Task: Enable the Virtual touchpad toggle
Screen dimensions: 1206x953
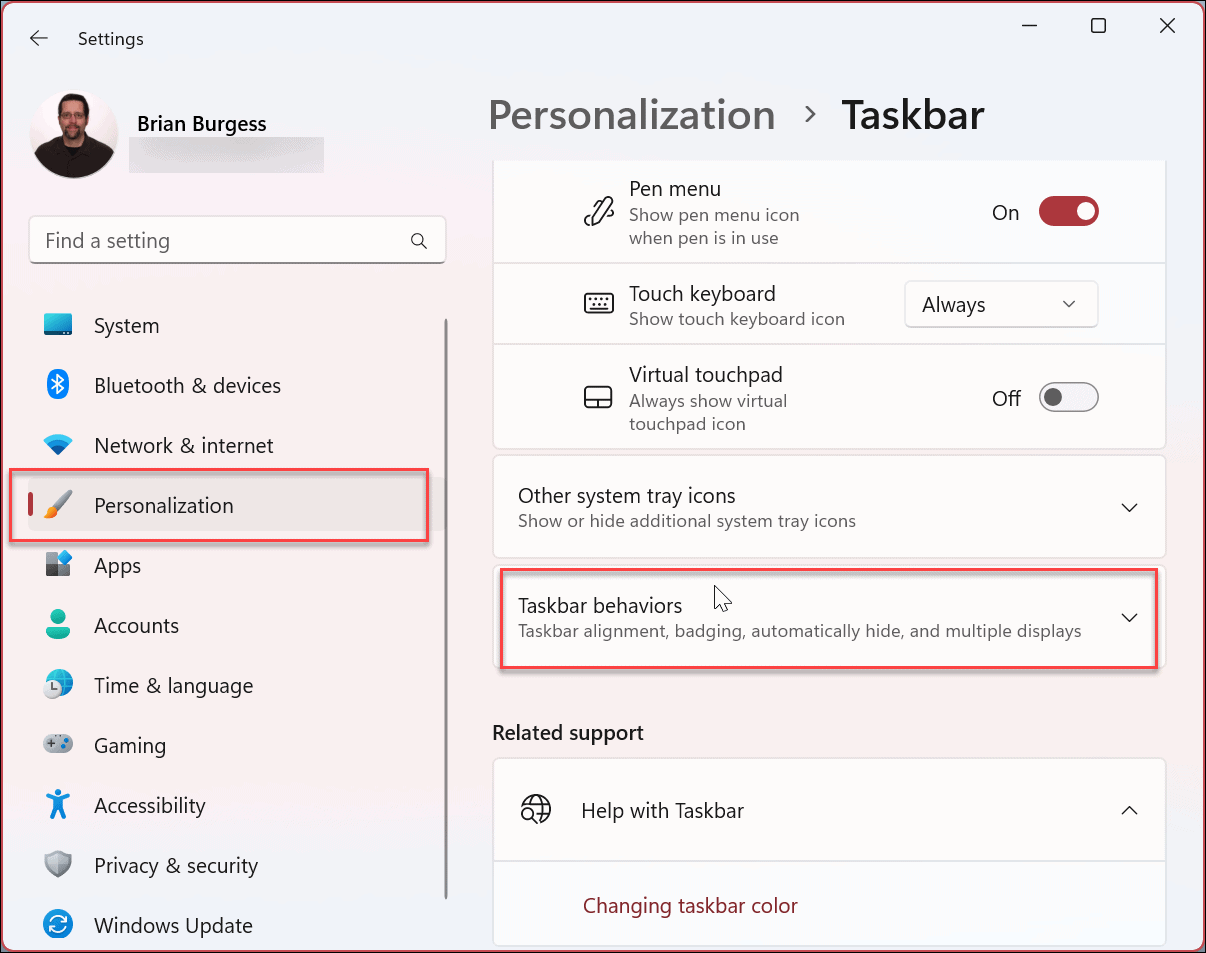Action: click(x=1068, y=397)
